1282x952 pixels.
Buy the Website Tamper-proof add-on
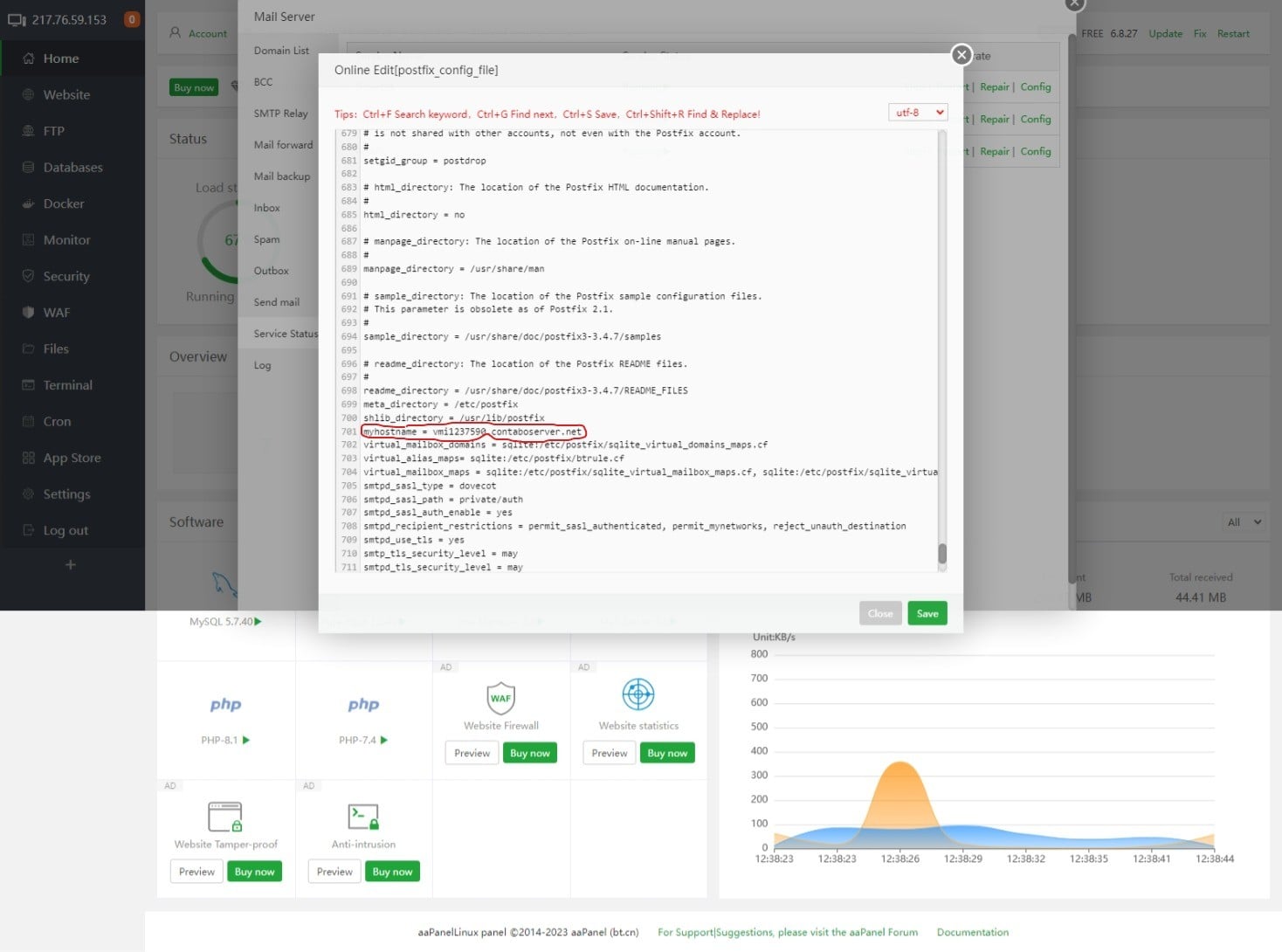pos(255,872)
